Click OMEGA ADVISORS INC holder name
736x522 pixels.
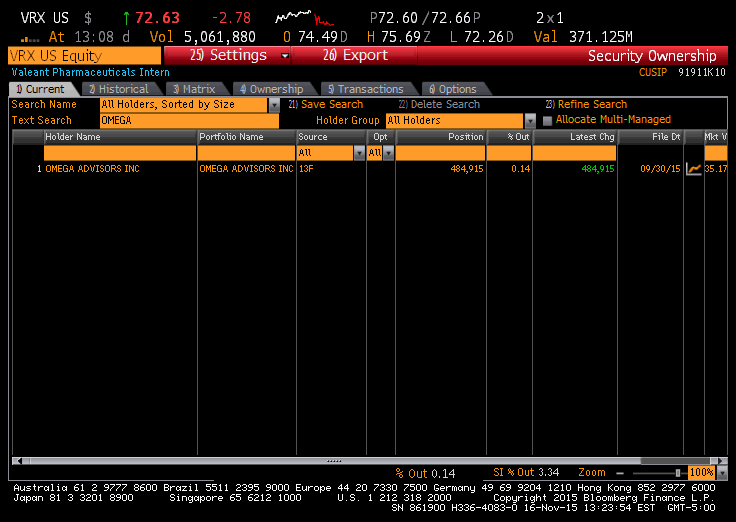coord(92,169)
